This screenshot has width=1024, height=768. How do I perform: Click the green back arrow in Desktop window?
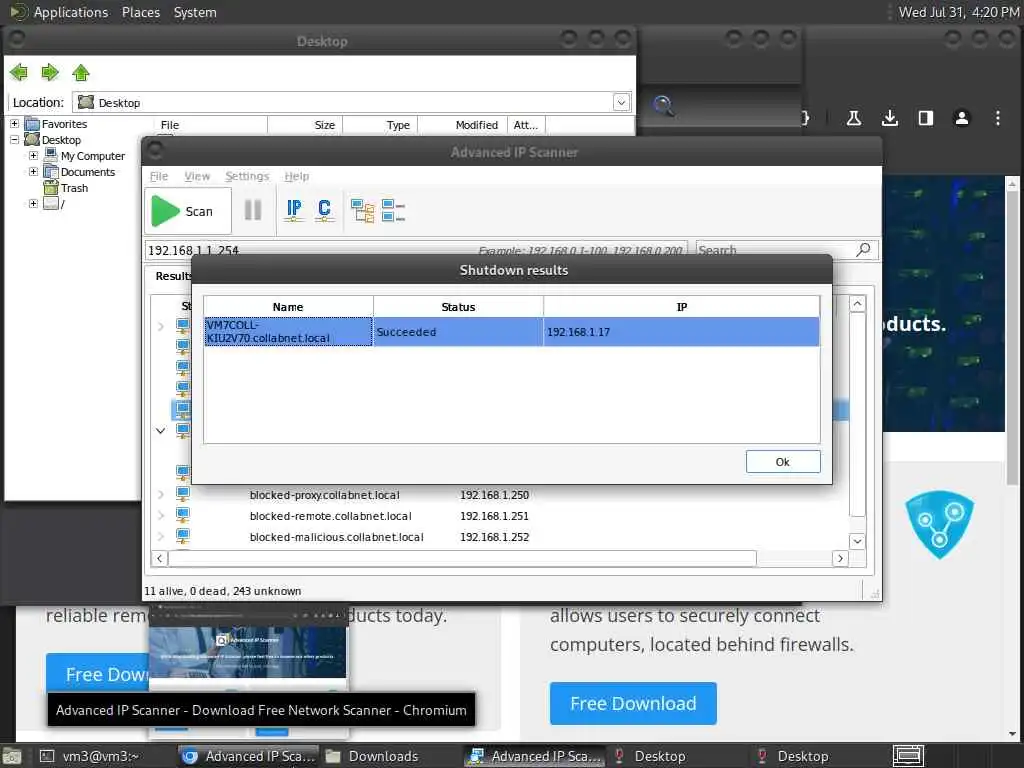pyautogui.click(x=19, y=72)
